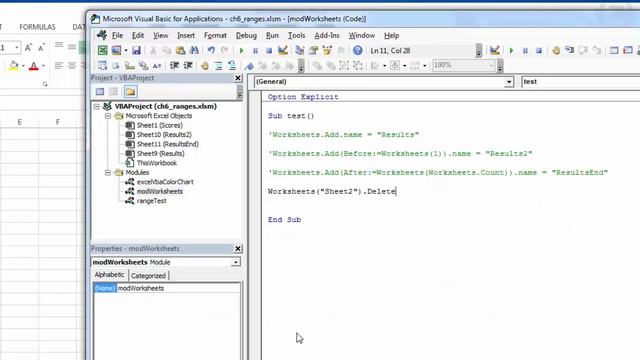Open the View menu
Image resolution: width=640 pixels, height=360 pixels.
click(x=160, y=36)
